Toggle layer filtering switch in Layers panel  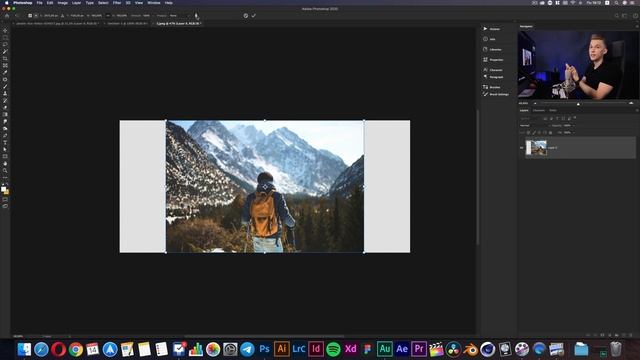[x=575, y=118]
